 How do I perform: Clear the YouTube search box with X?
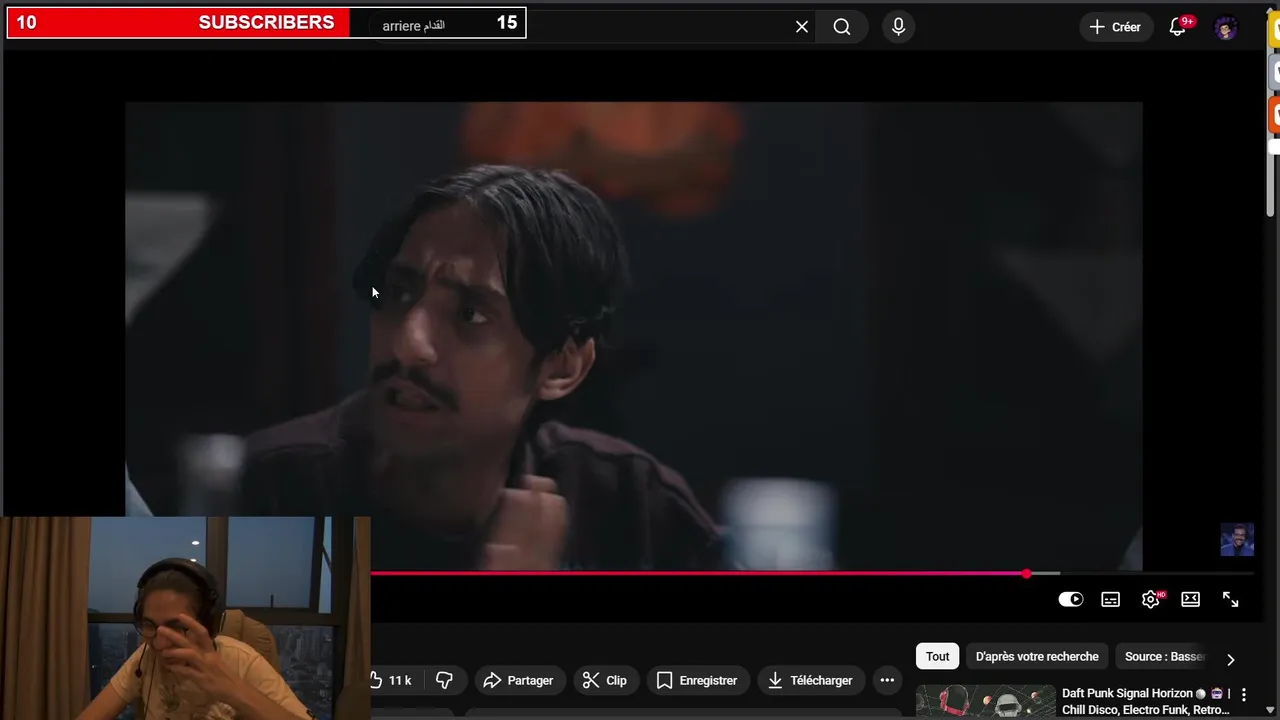click(x=802, y=27)
